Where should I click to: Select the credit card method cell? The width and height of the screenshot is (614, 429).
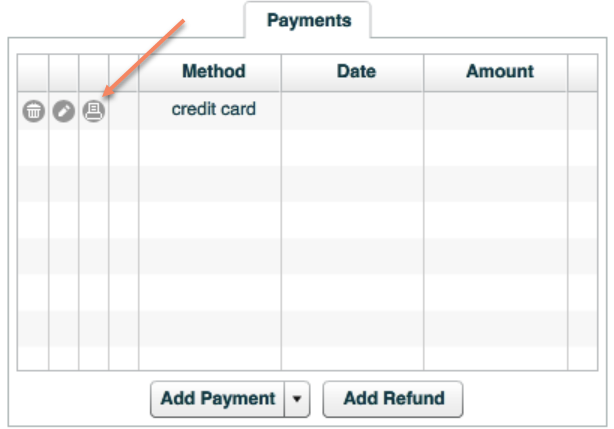tap(213, 110)
